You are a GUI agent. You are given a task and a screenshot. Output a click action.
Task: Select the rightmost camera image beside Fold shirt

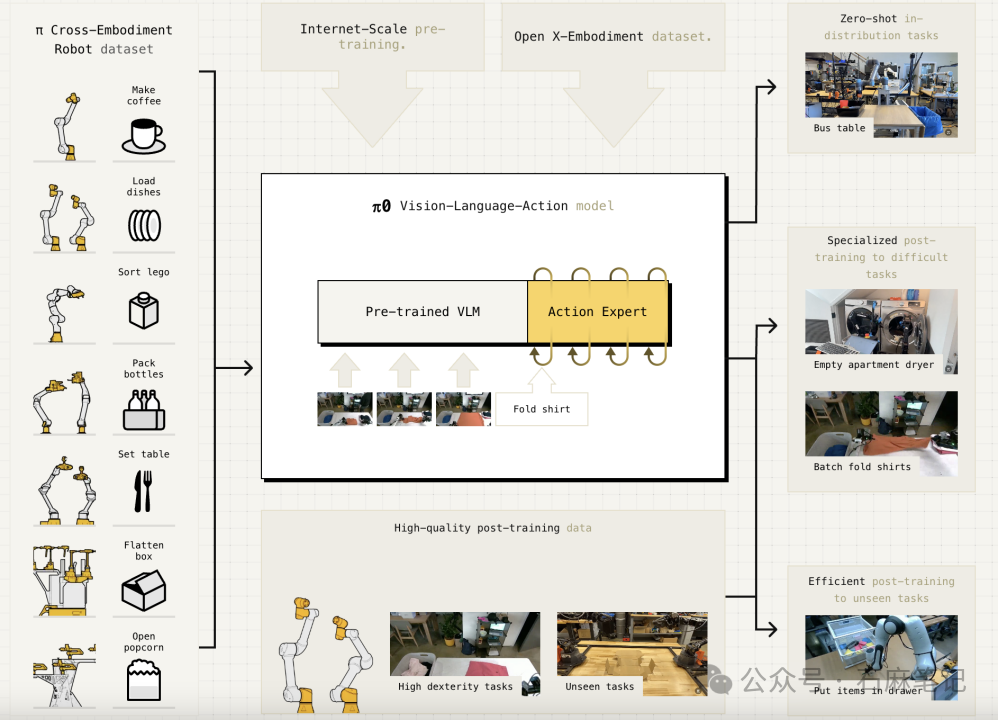463,409
